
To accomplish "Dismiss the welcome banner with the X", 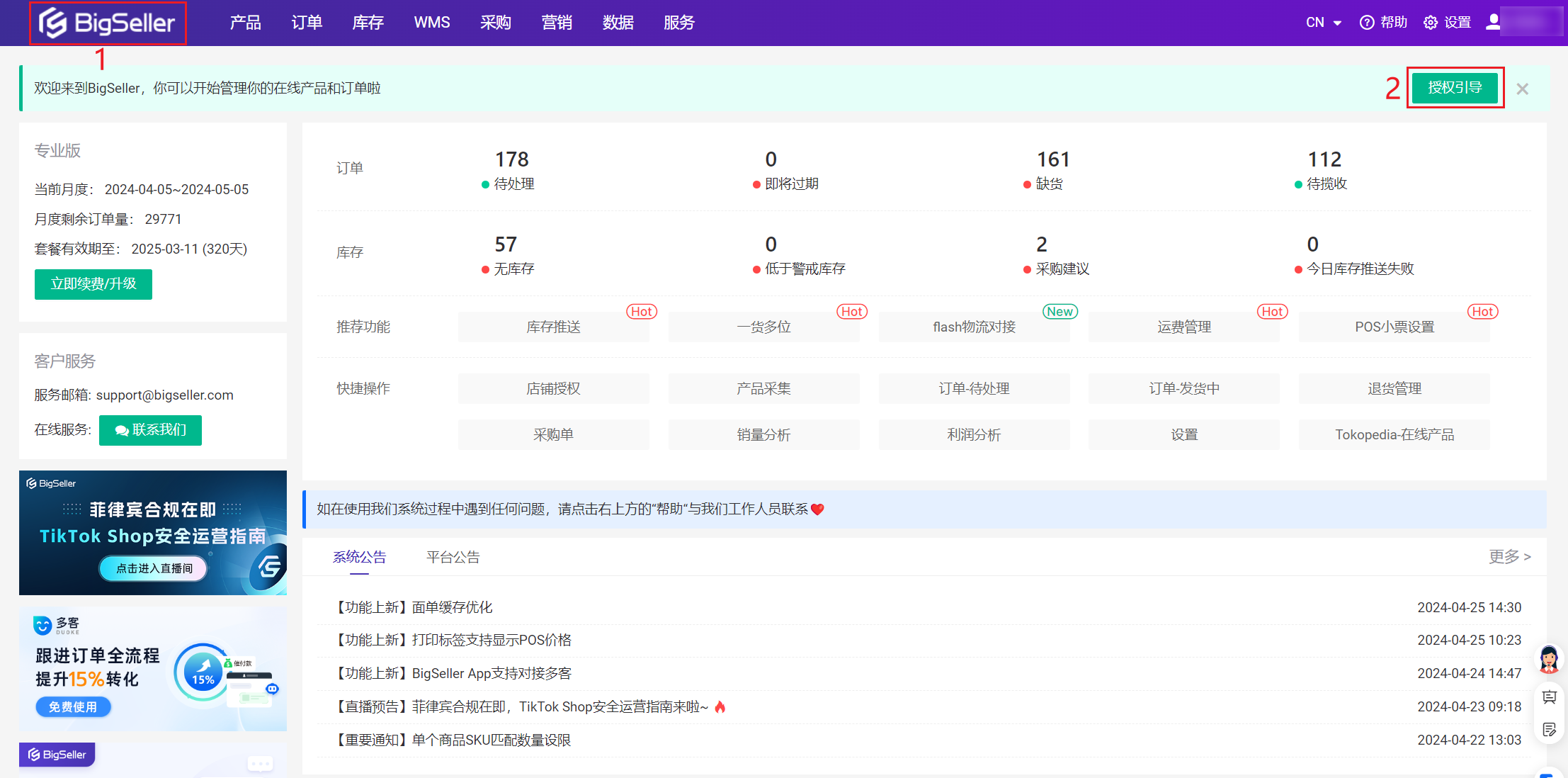I will coord(1523,89).
